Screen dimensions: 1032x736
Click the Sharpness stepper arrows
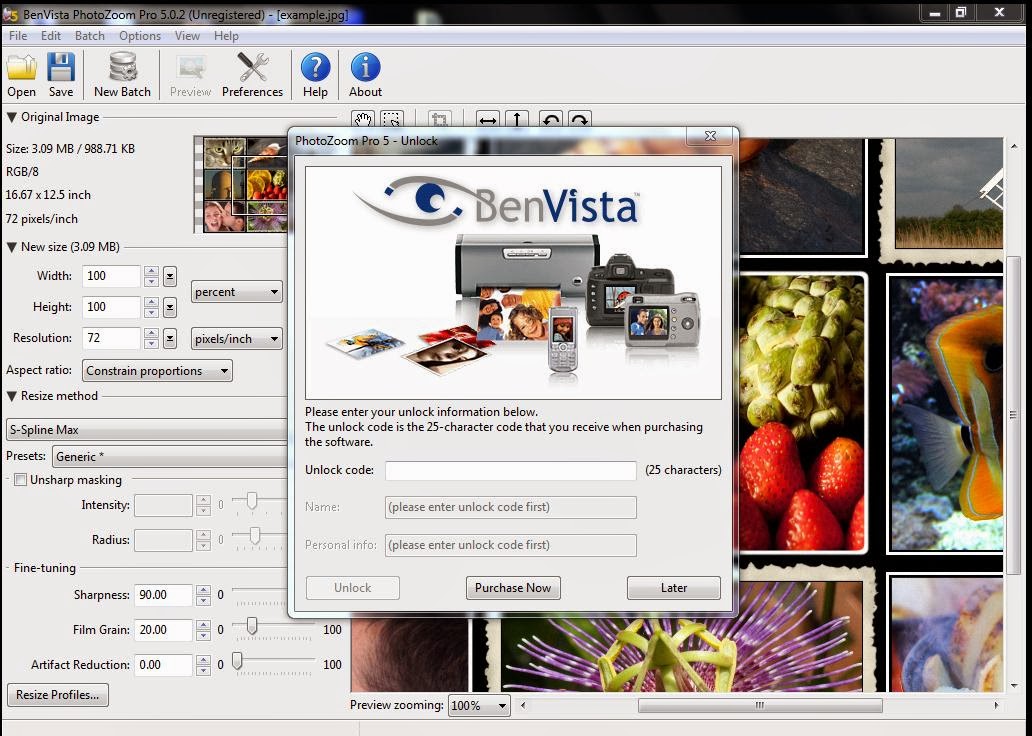tap(203, 595)
